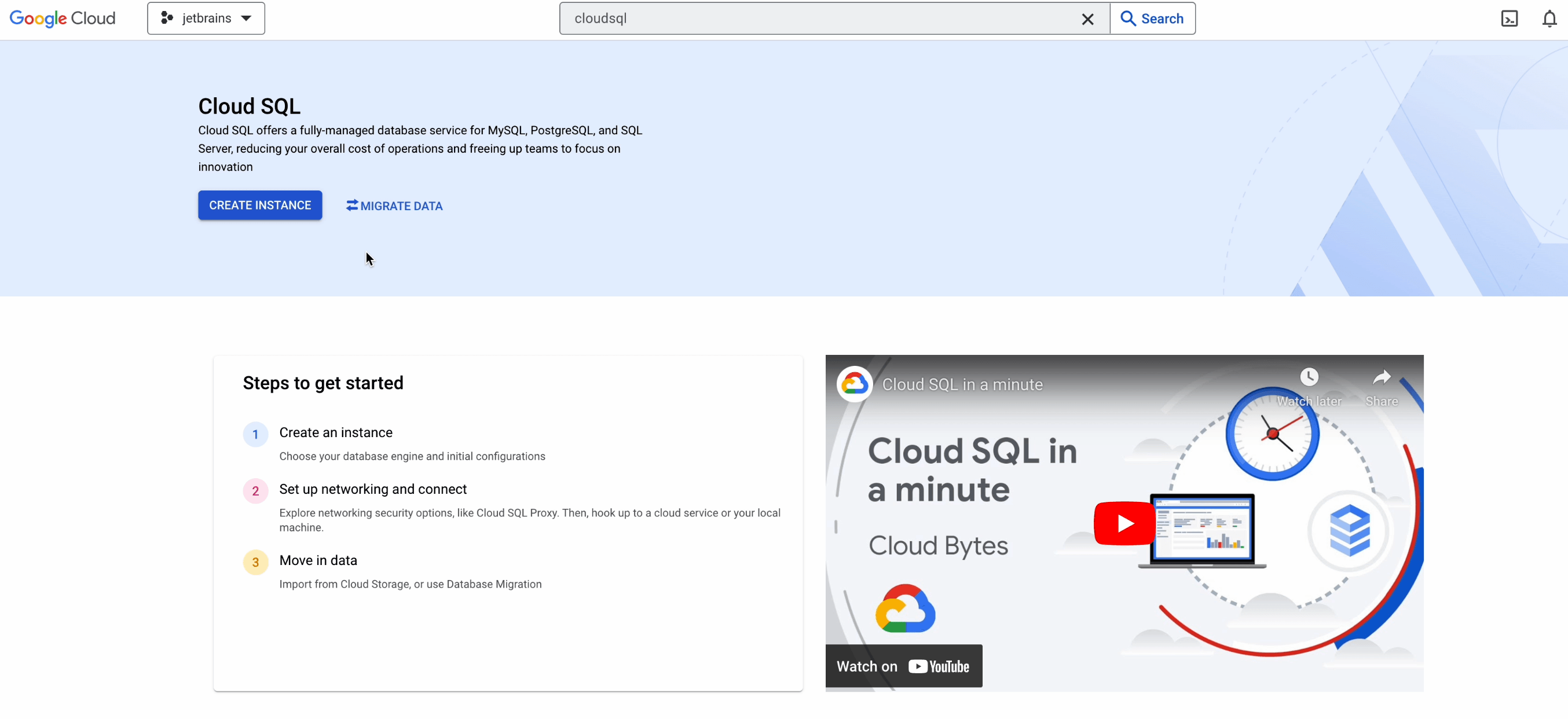This screenshot has width=1568, height=719.
Task: Click the video title Cloud SQL in a minute
Action: coord(962,384)
